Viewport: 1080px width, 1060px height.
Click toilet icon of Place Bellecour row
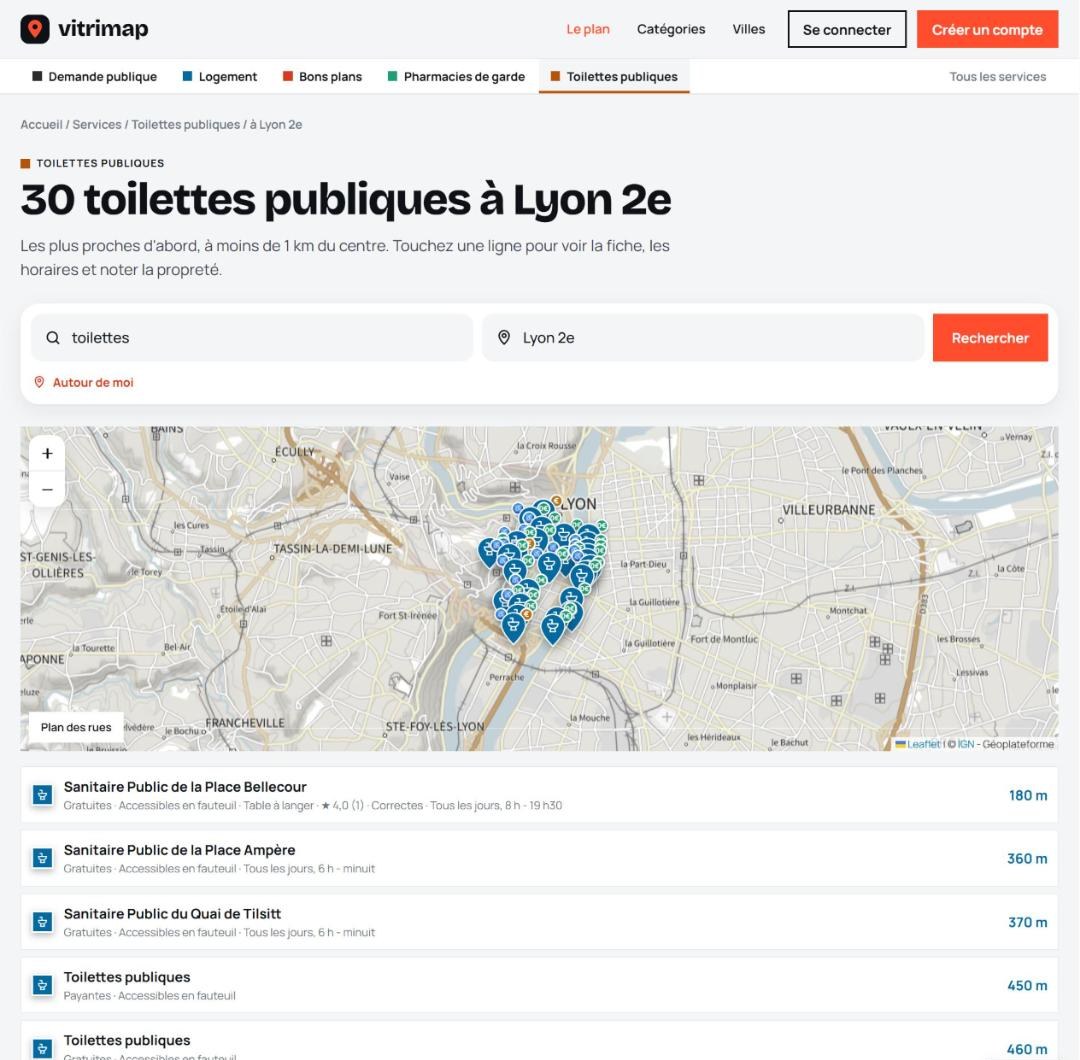43,795
